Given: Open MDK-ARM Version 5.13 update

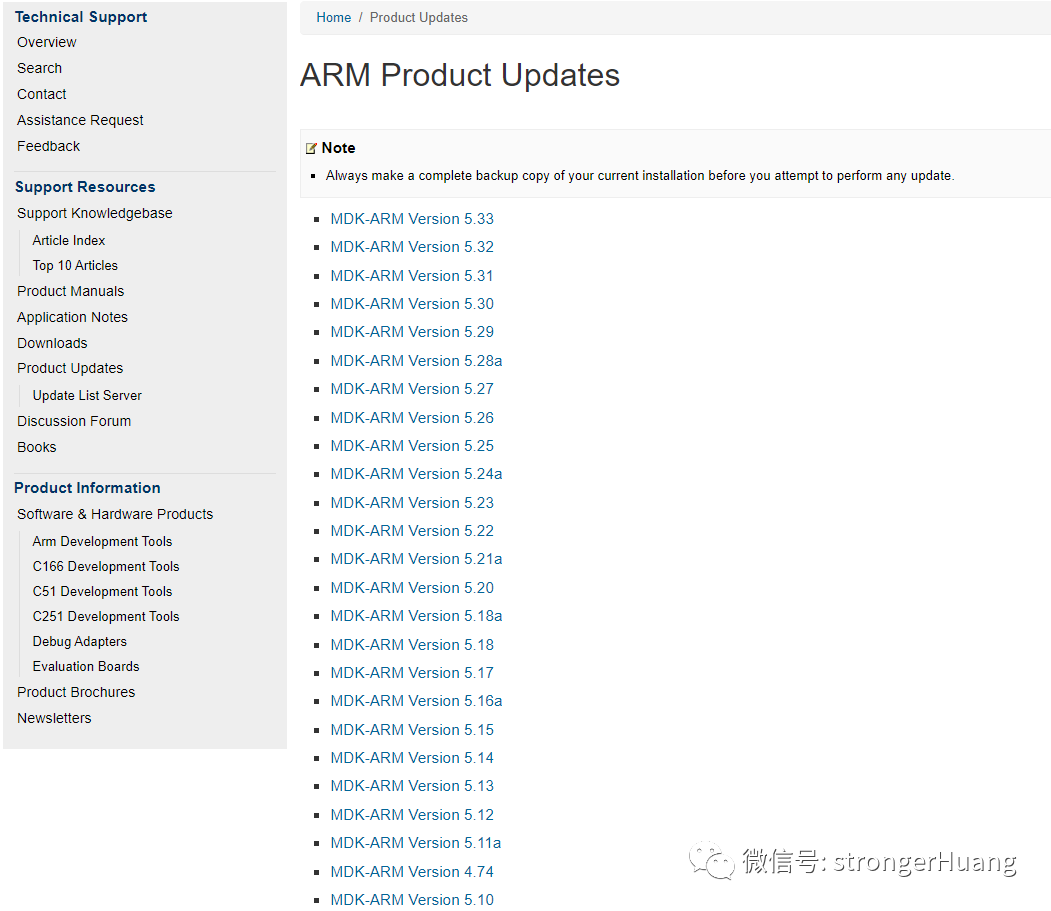Looking at the screenshot, I should (412, 786).
